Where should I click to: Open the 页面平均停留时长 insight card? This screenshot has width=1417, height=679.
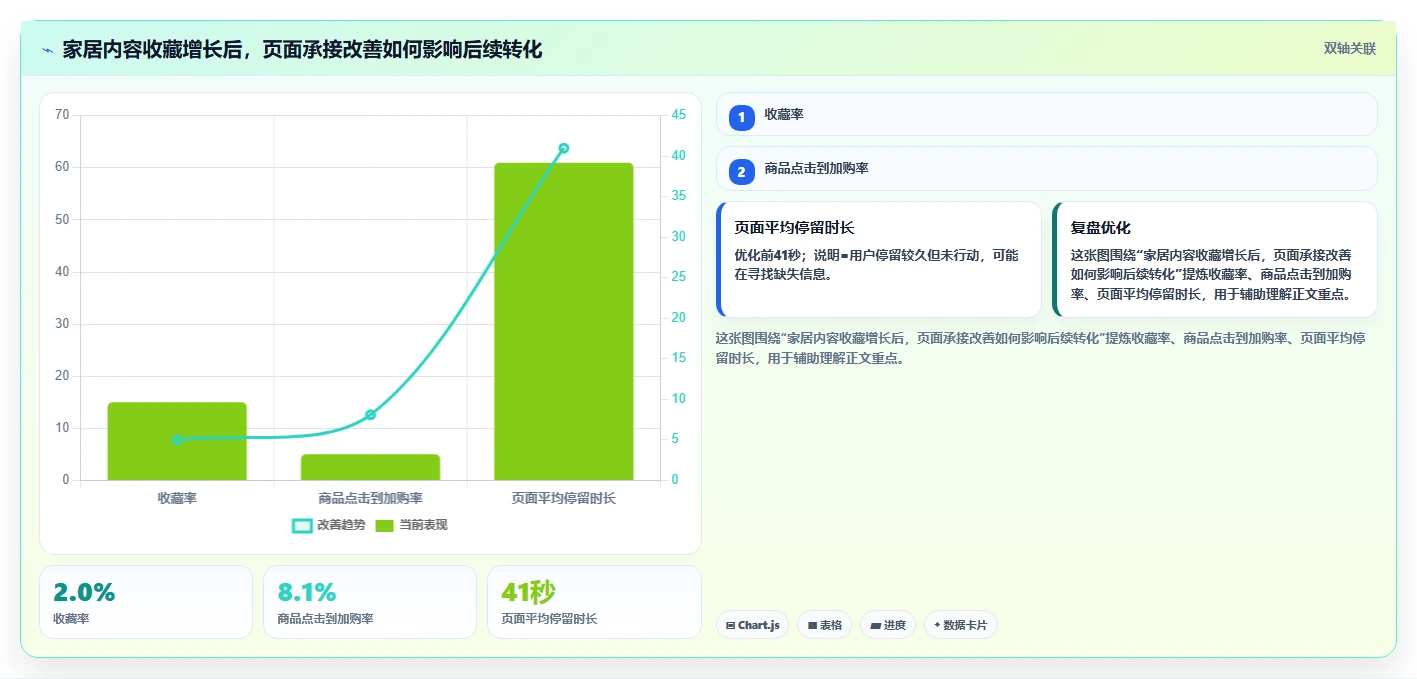[879, 259]
